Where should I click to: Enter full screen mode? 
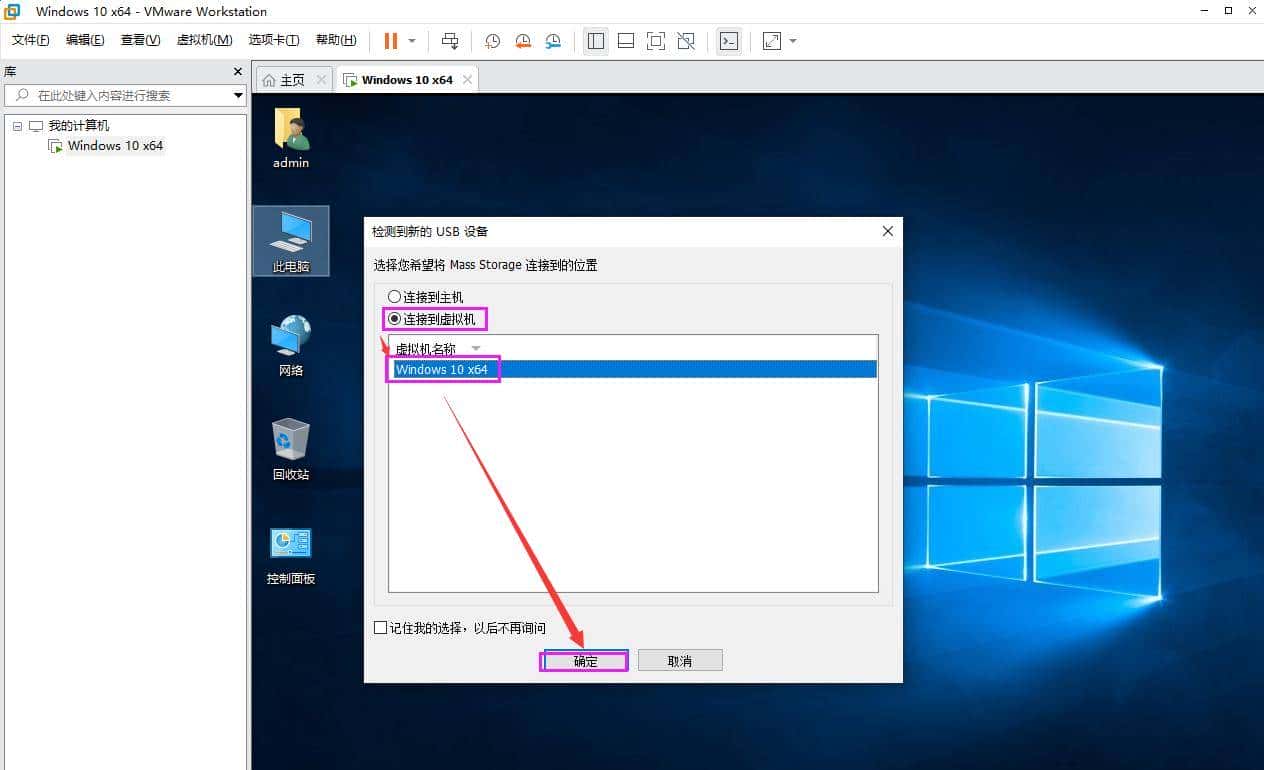click(x=655, y=41)
